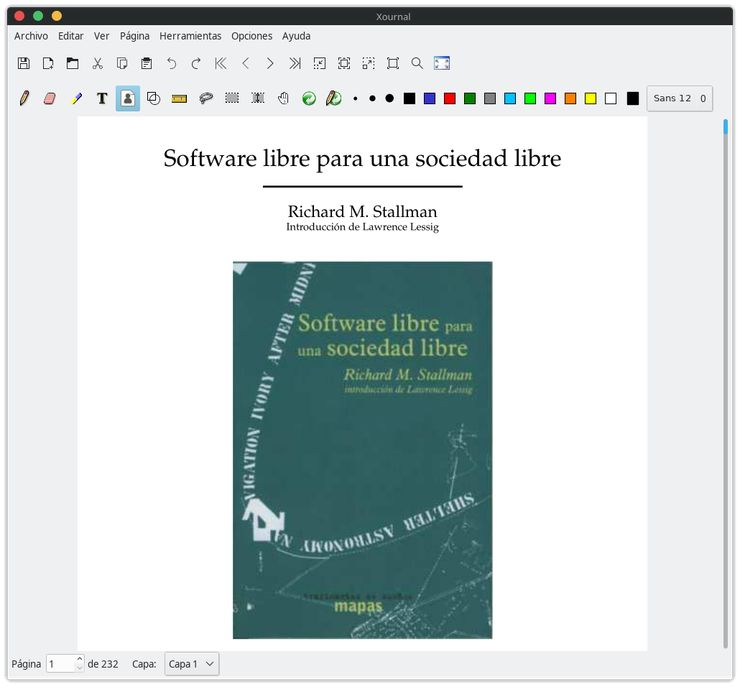Pick the bright green color swatch
Screen dimensions: 740x687
click(x=530, y=98)
